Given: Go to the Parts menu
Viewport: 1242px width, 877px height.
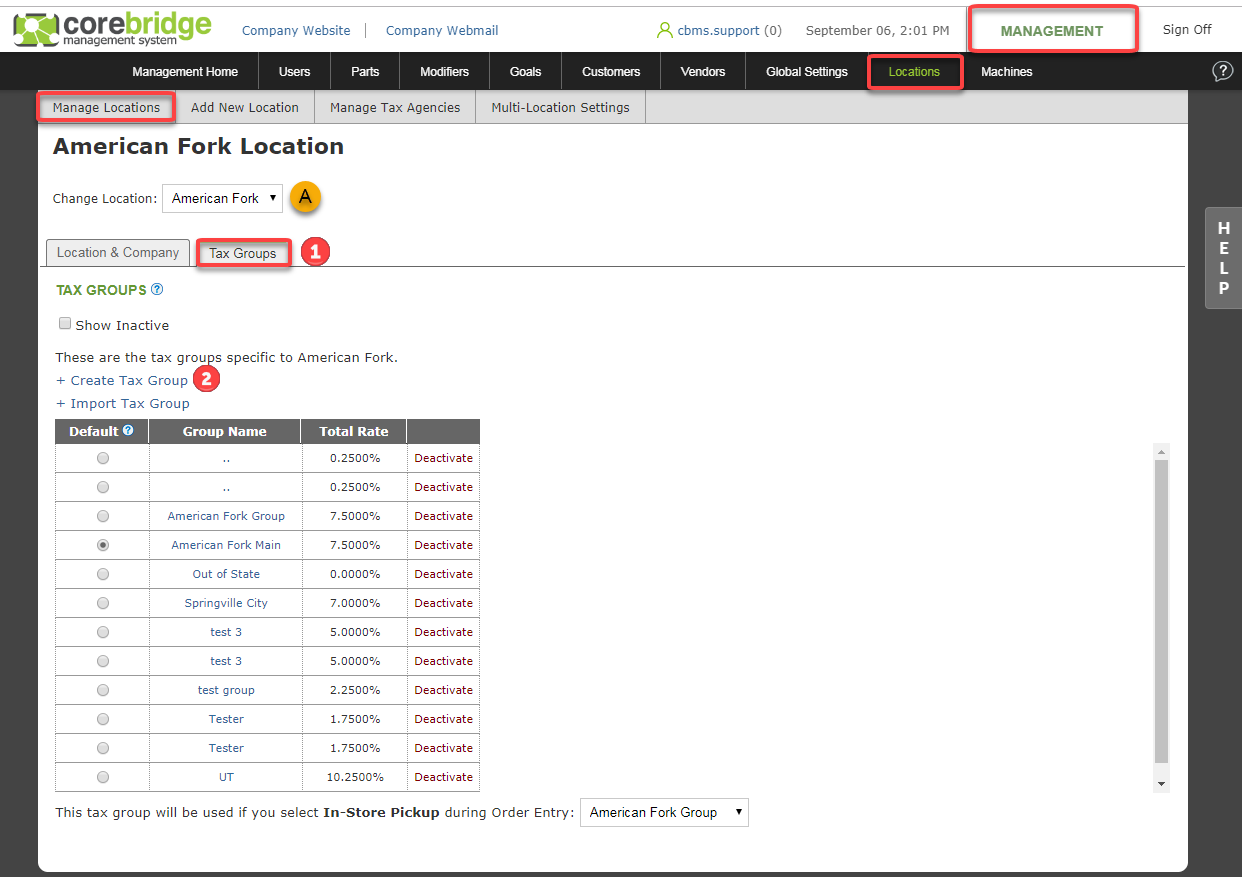Looking at the screenshot, I should point(365,71).
